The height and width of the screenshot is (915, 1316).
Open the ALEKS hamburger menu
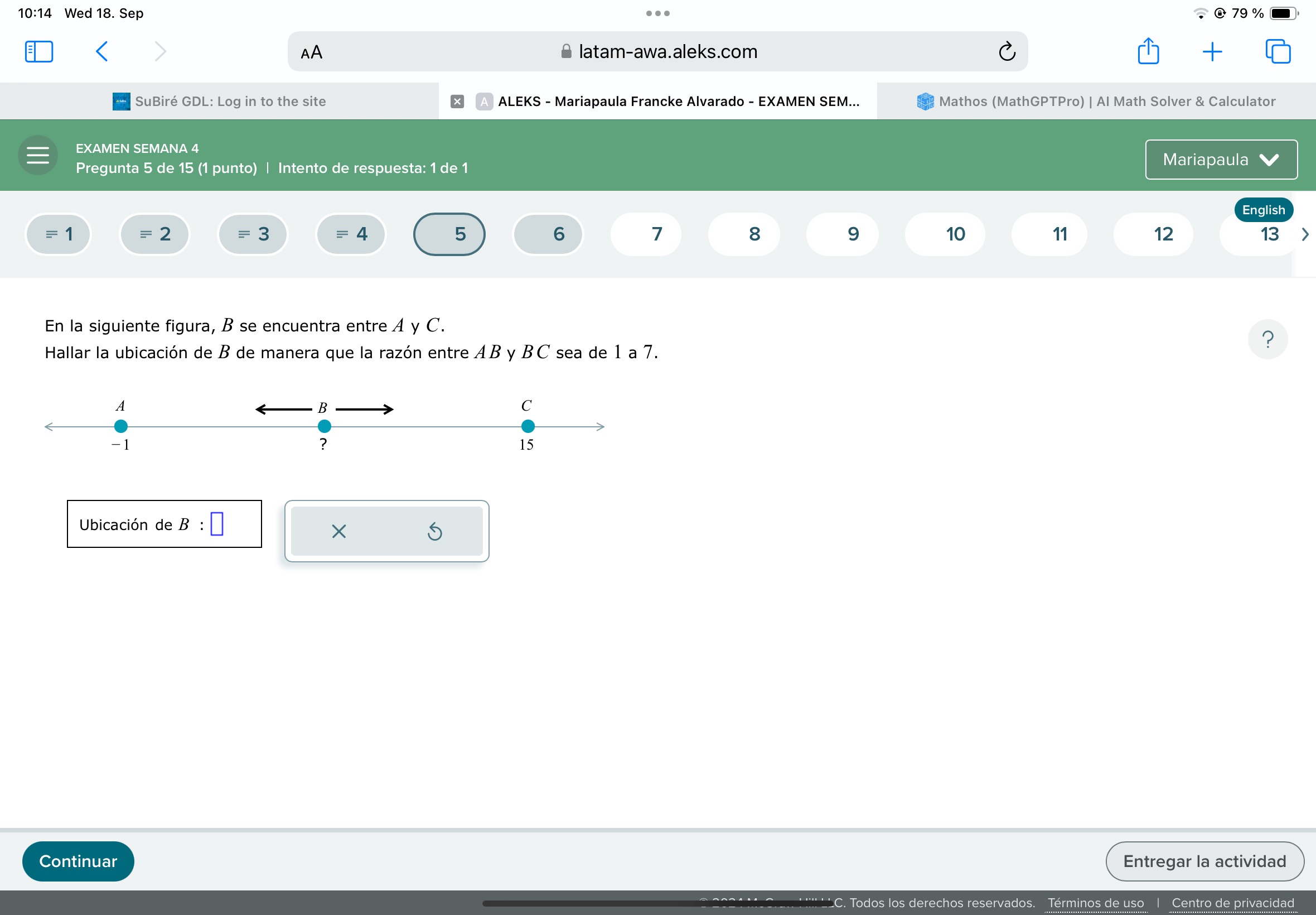pyautogui.click(x=38, y=155)
